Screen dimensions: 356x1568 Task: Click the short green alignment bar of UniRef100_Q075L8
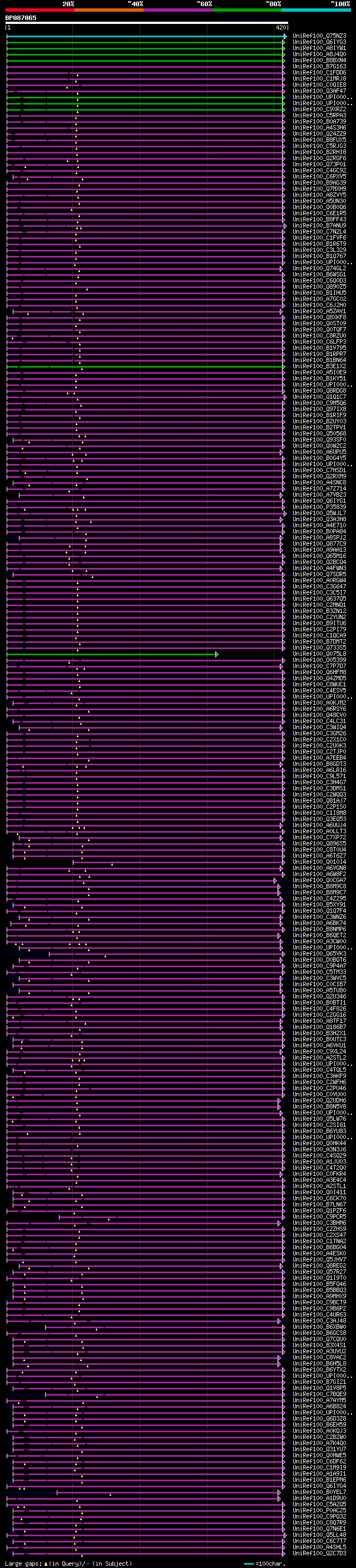pos(112,654)
